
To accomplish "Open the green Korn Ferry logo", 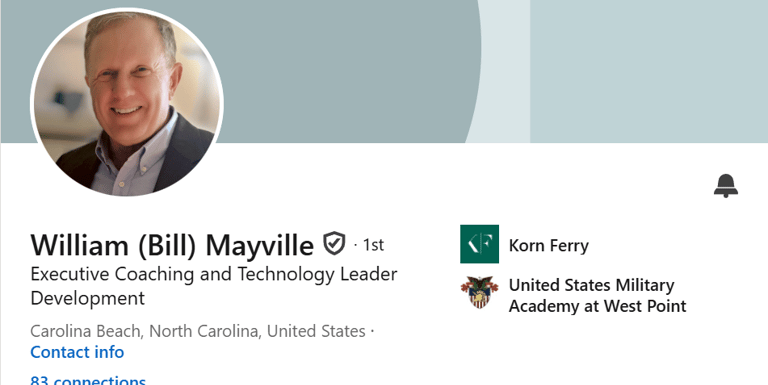I will pyautogui.click(x=479, y=244).
